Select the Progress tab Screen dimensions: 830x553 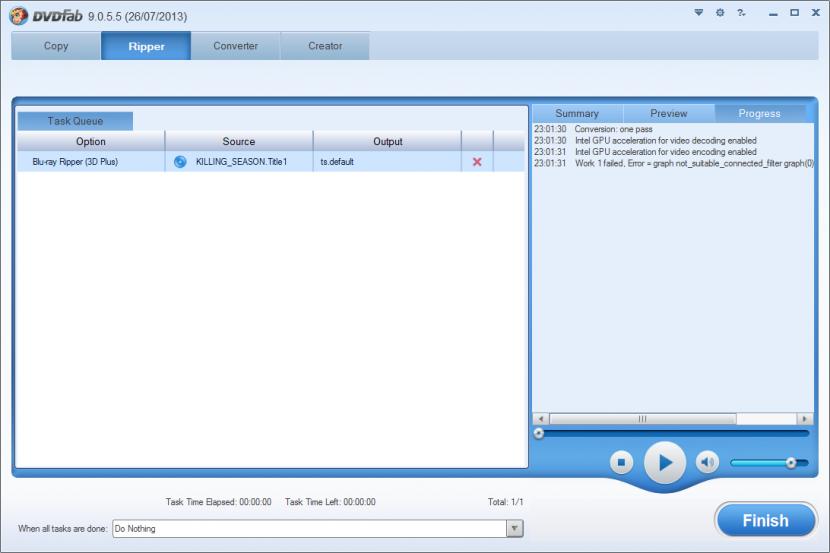point(760,113)
